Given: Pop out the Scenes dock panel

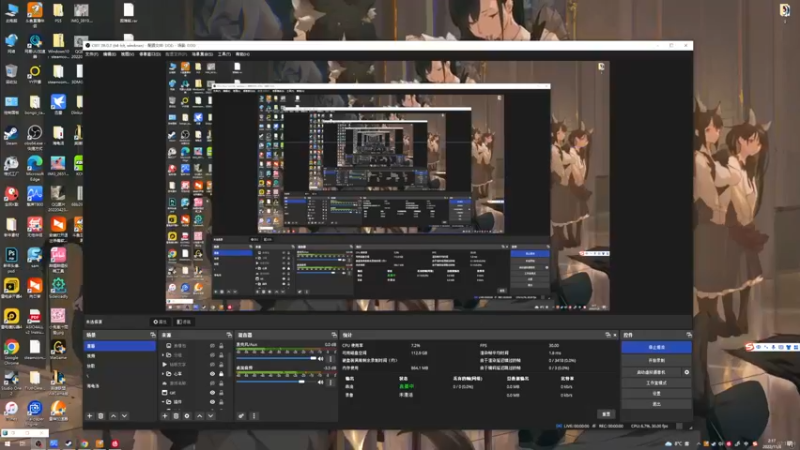Looking at the screenshot, I should [x=153, y=335].
